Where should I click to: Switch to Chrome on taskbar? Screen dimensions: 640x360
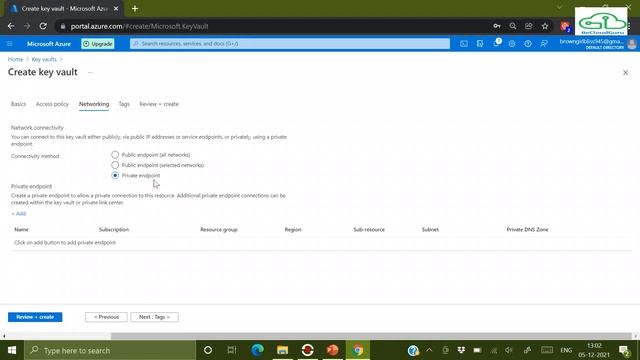coord(358,350)
